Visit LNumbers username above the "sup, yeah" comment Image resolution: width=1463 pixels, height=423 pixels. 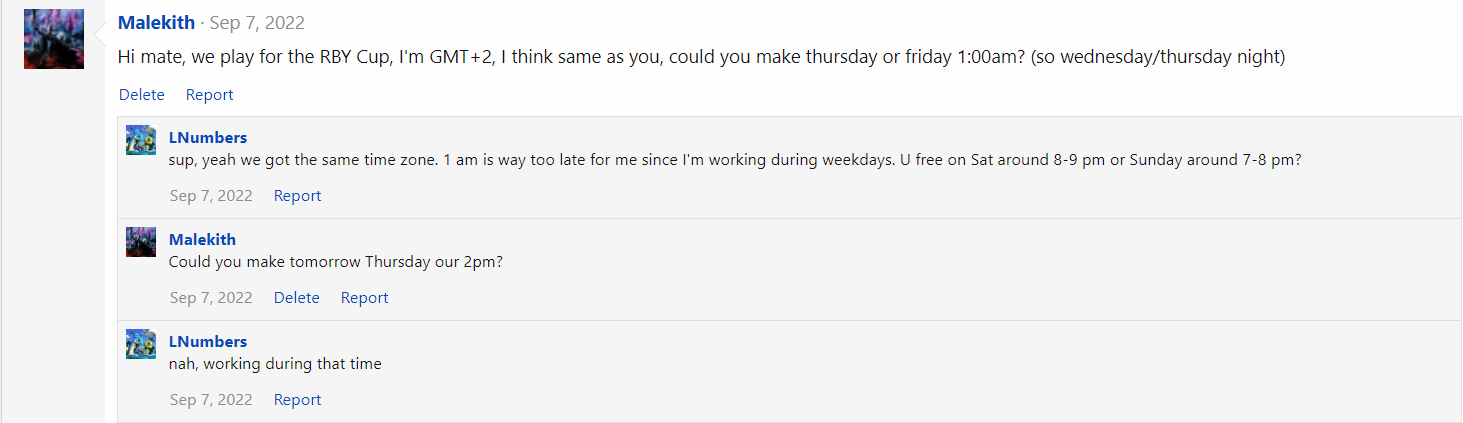click(x=208, y=137)
